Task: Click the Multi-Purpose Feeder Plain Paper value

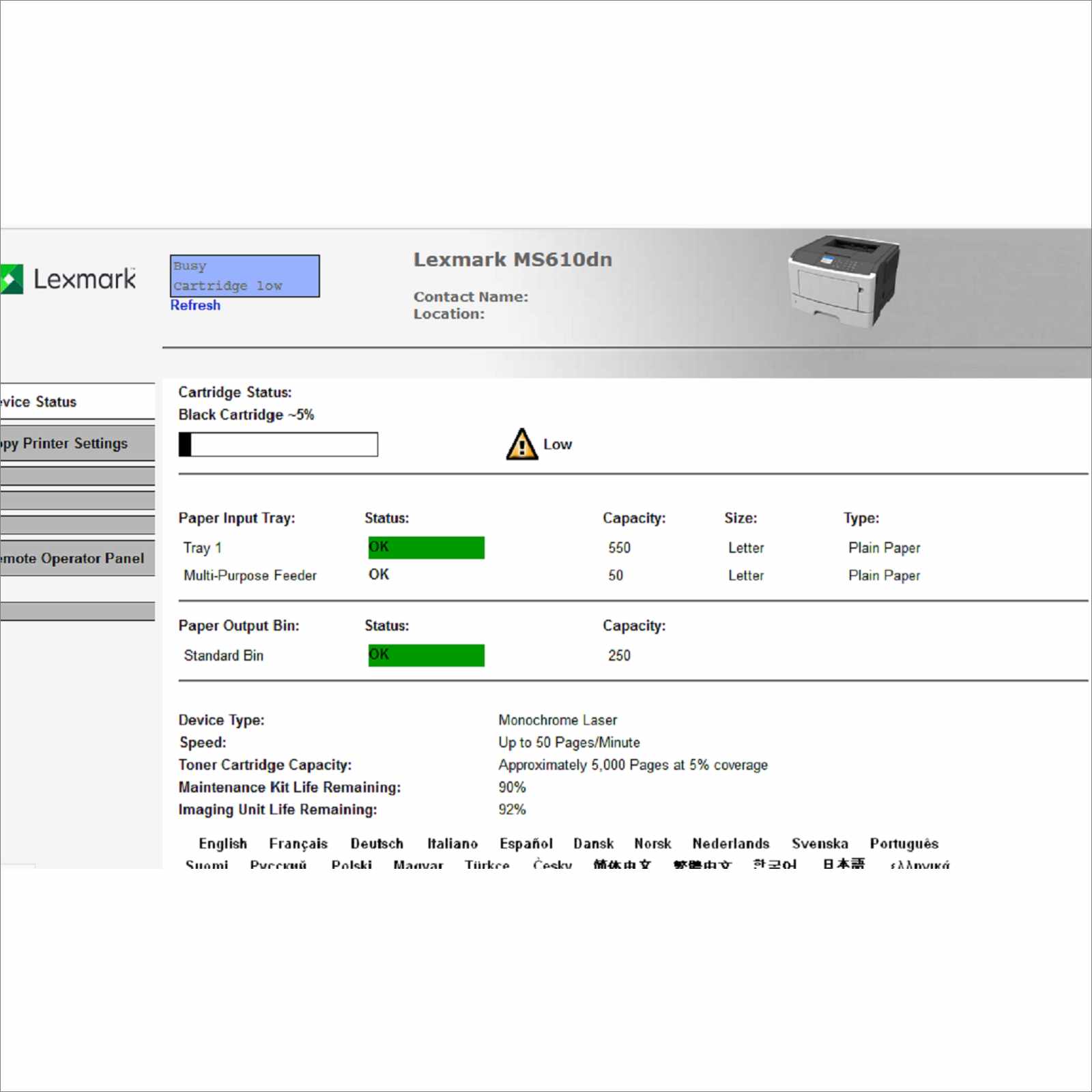Action: tap(885, 575)
